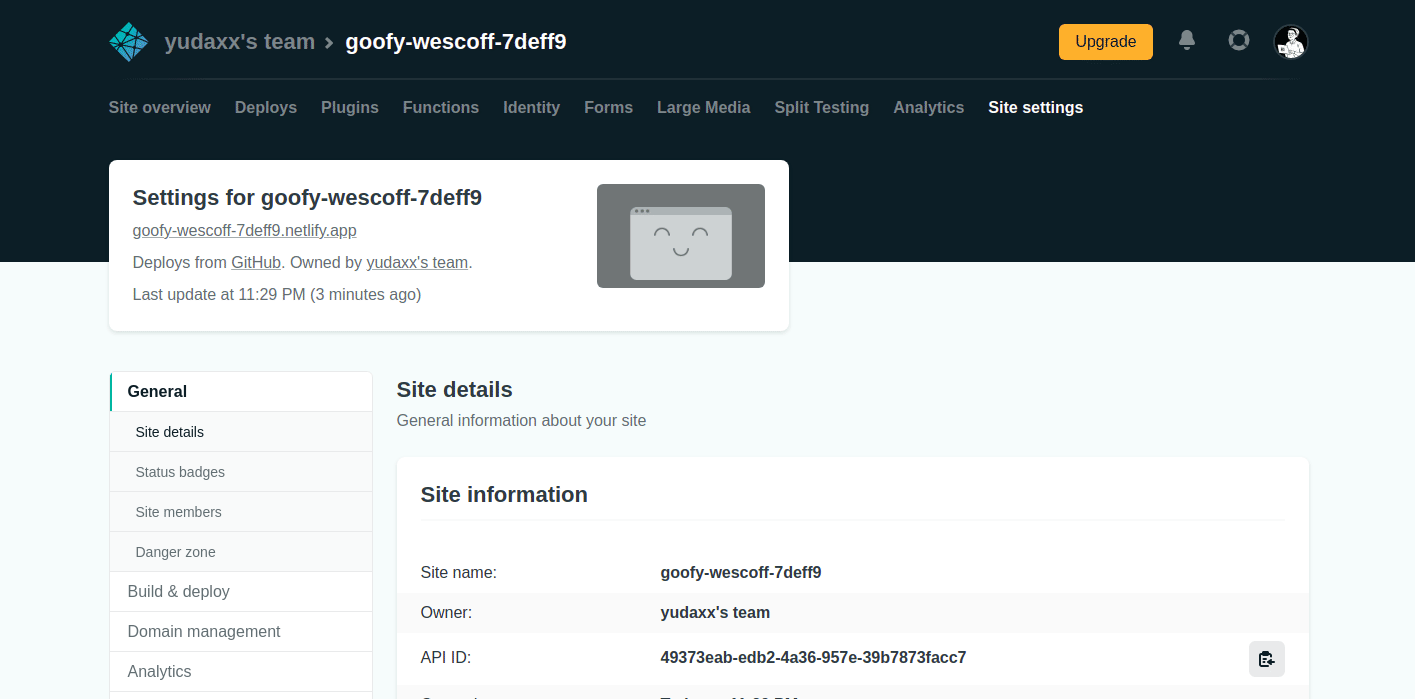The image size is (1415, 699).
Task: Click site name value goofy-wescoff-7deff9
Action: (x=741, y=573)
